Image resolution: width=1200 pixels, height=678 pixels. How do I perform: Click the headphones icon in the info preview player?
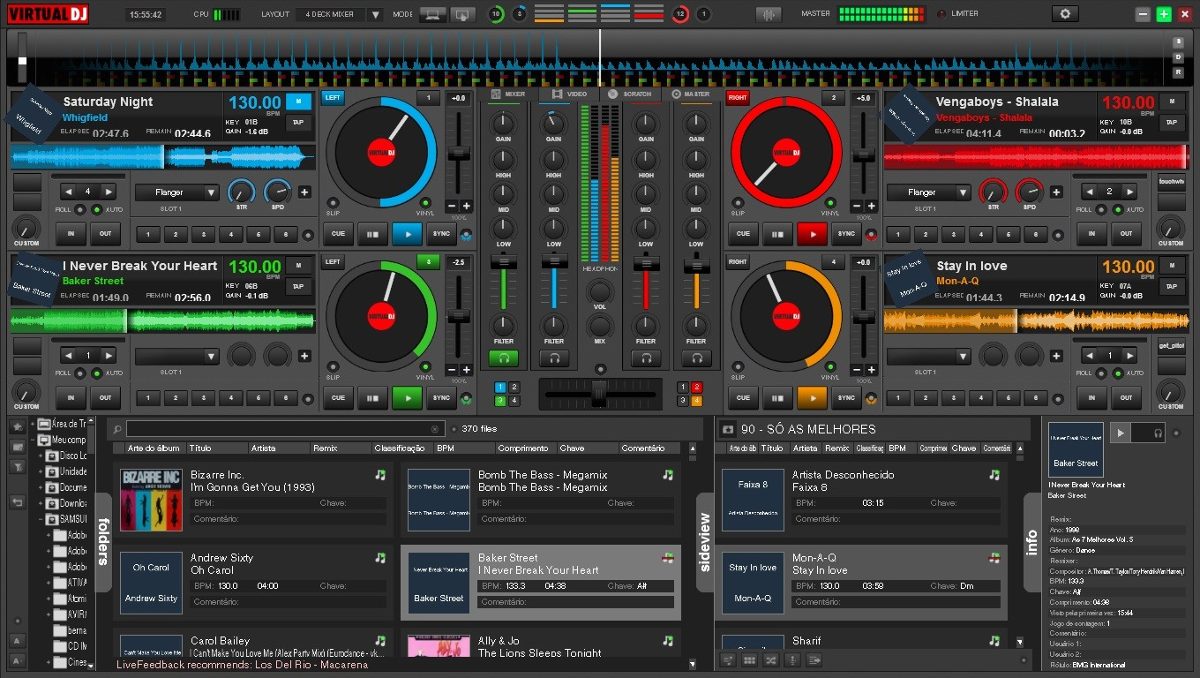(x=1158, y=433)
